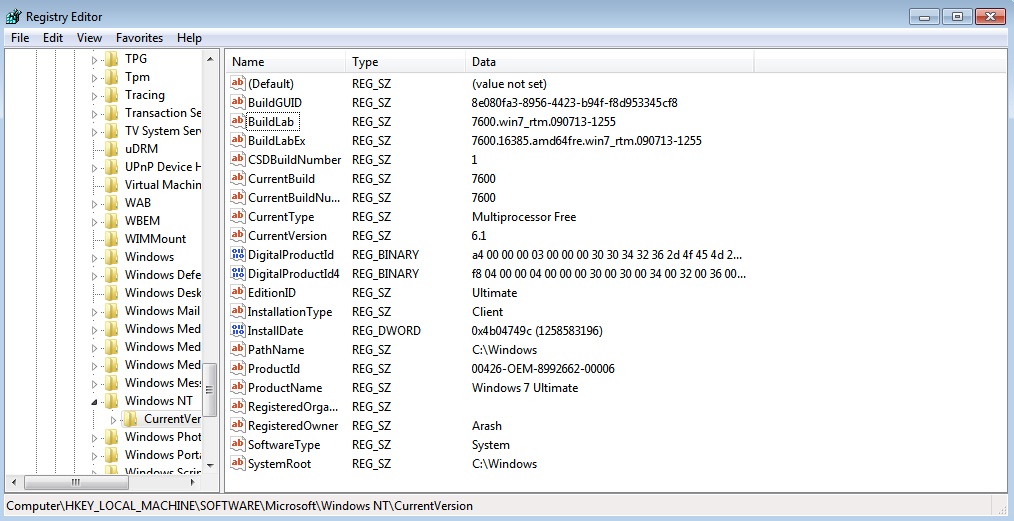Open the Help menu
This screenshot has width=1014, height=521.
point(189,37)
